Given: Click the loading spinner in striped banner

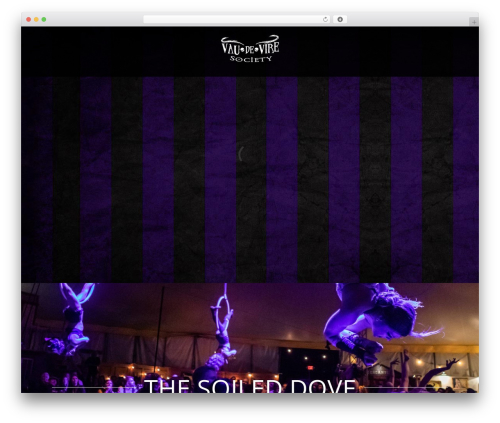Looking at the screenshot, I should [241, 154].
